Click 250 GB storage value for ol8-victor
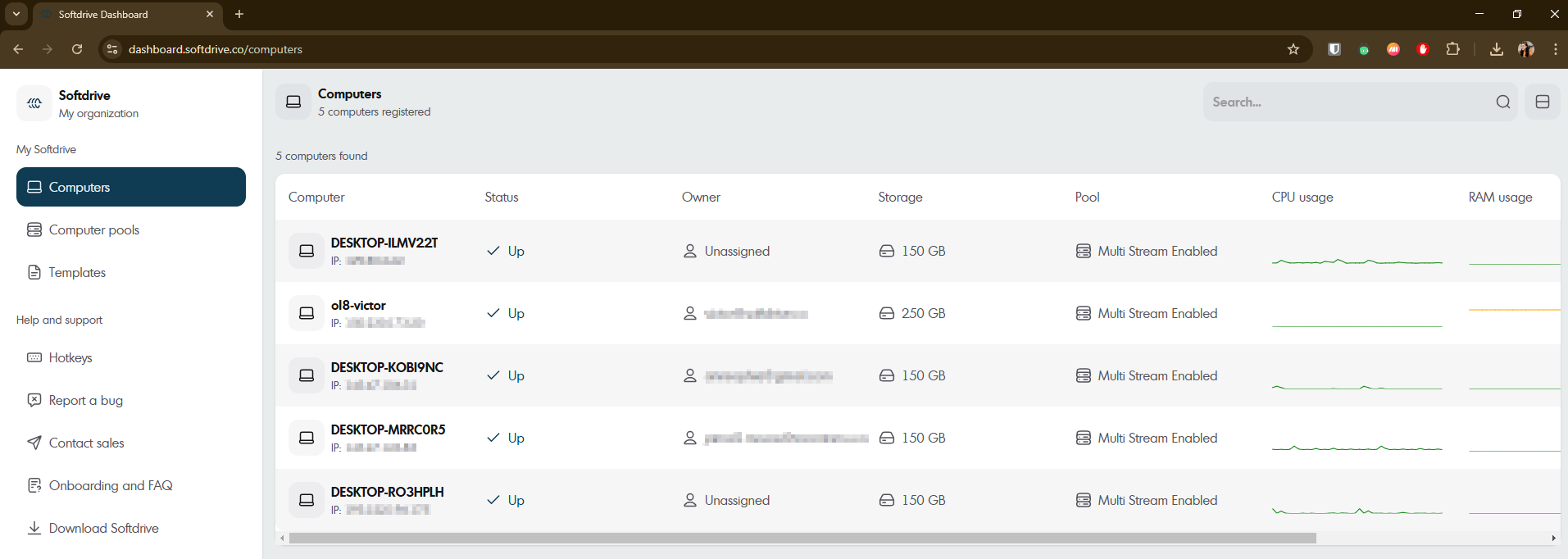This screenshot has width=1568, height=559. [x=924, y=313]
